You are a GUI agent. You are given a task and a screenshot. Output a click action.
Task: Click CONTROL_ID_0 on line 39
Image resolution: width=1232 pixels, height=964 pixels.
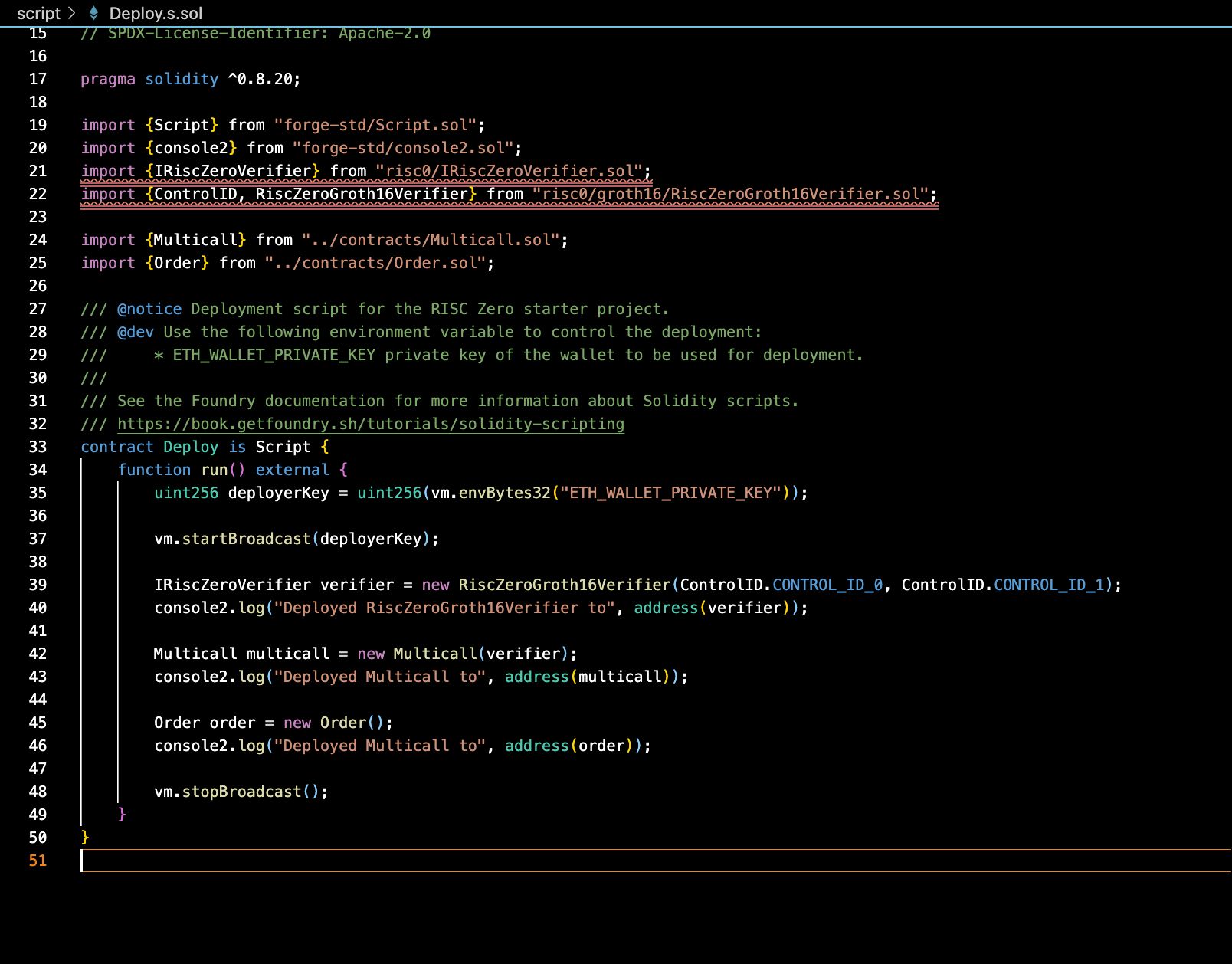(x=827, y=585)
